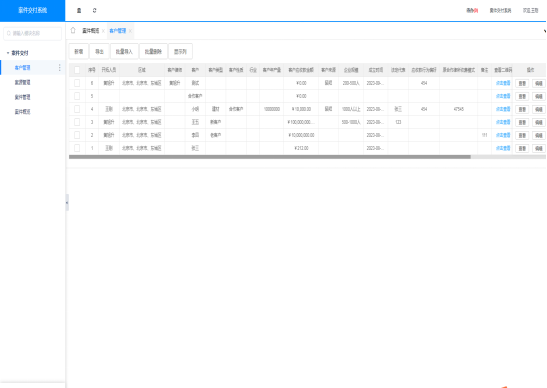Click 点击查看 link in row 1
Image resolution: width=547 pixels, height=388 pixels.
click(x=503, y=148)
